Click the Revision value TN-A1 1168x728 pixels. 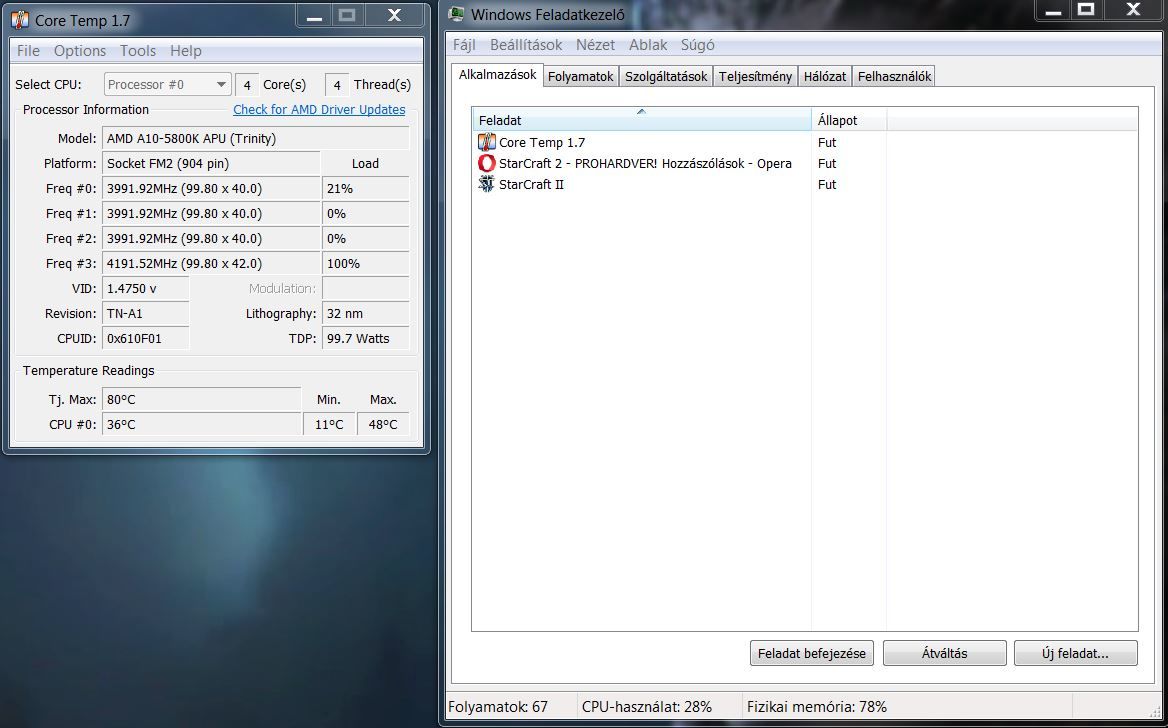(x=145, y=314)
